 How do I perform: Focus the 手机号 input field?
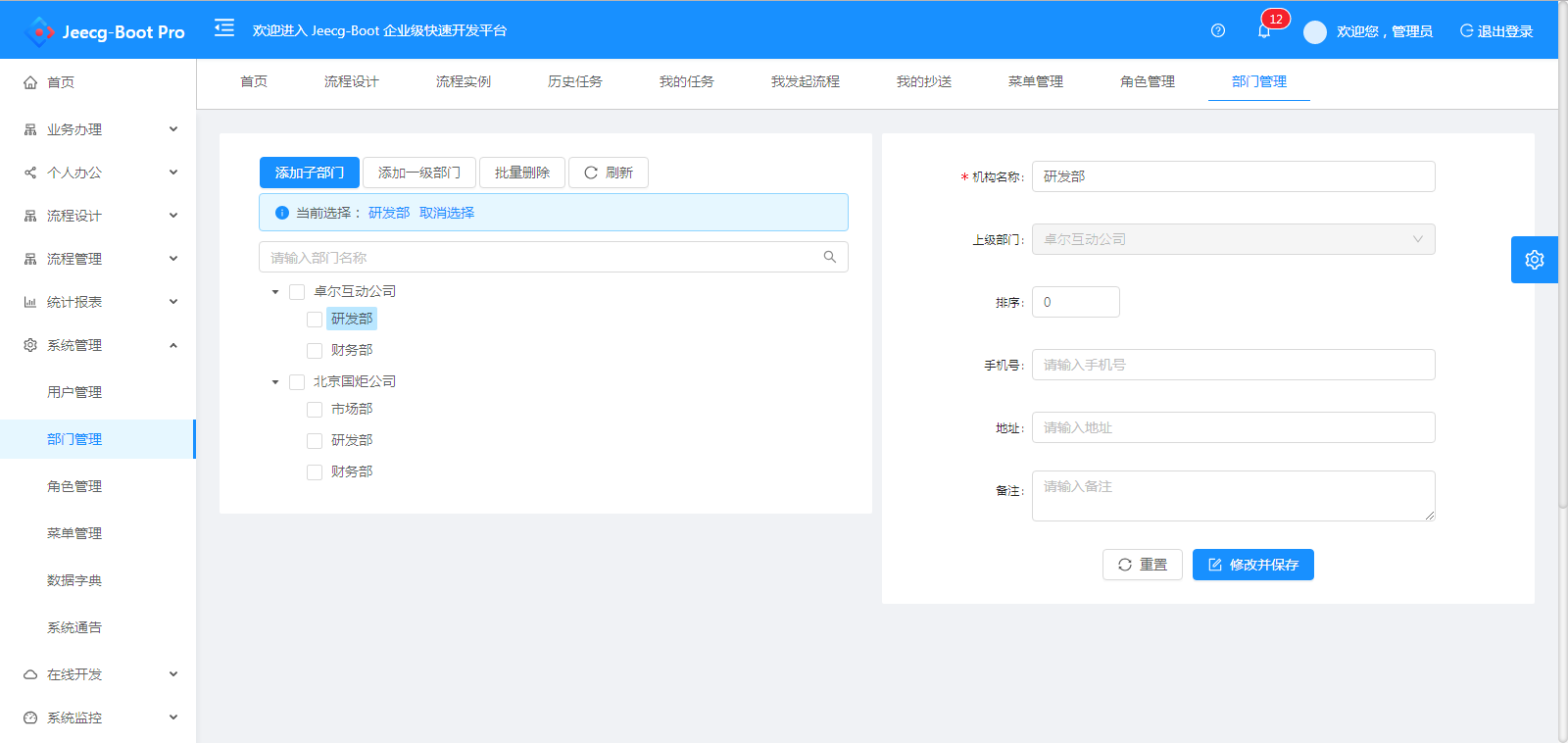point(1233,365)
